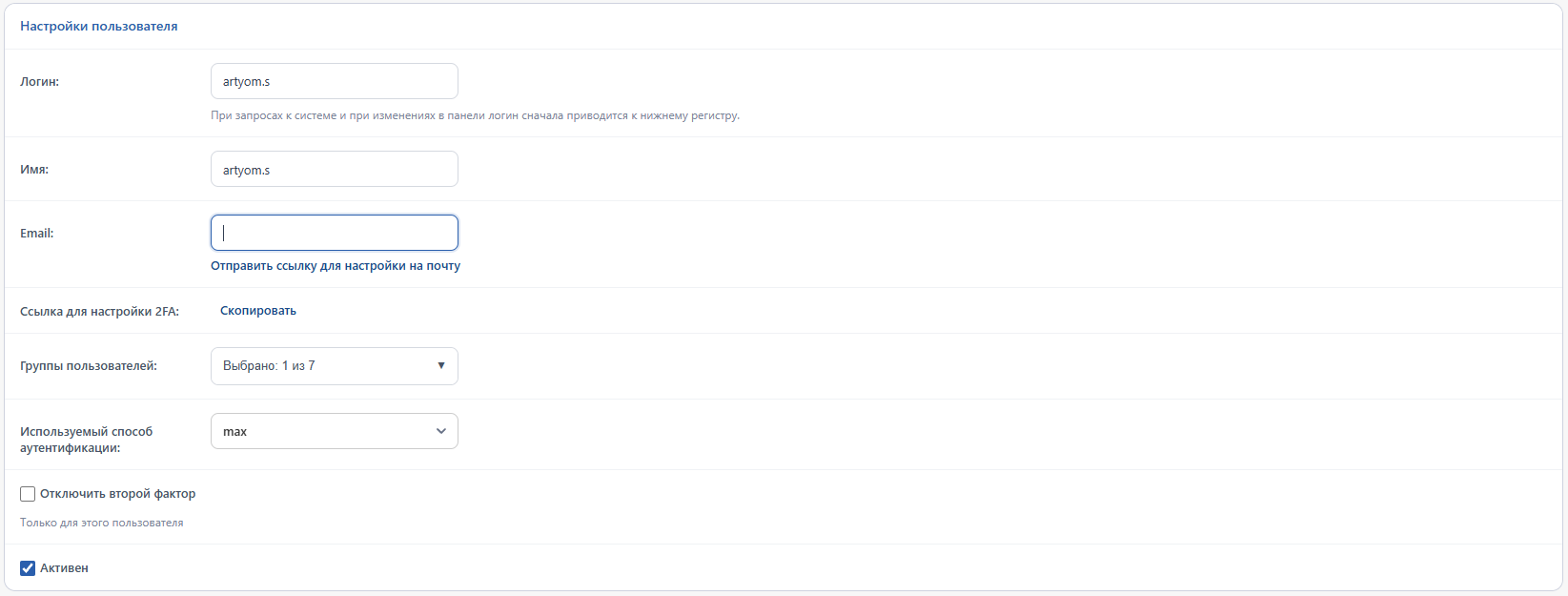This screenshot has height=596, width=1568.
Task: Click the chevron in authentication method select
Action: tap(440, 431)
